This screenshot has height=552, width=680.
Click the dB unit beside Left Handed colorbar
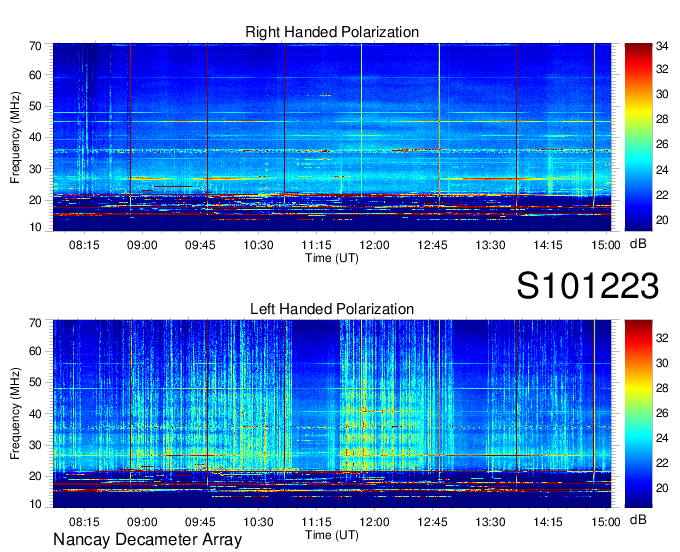tap(638, 519)
